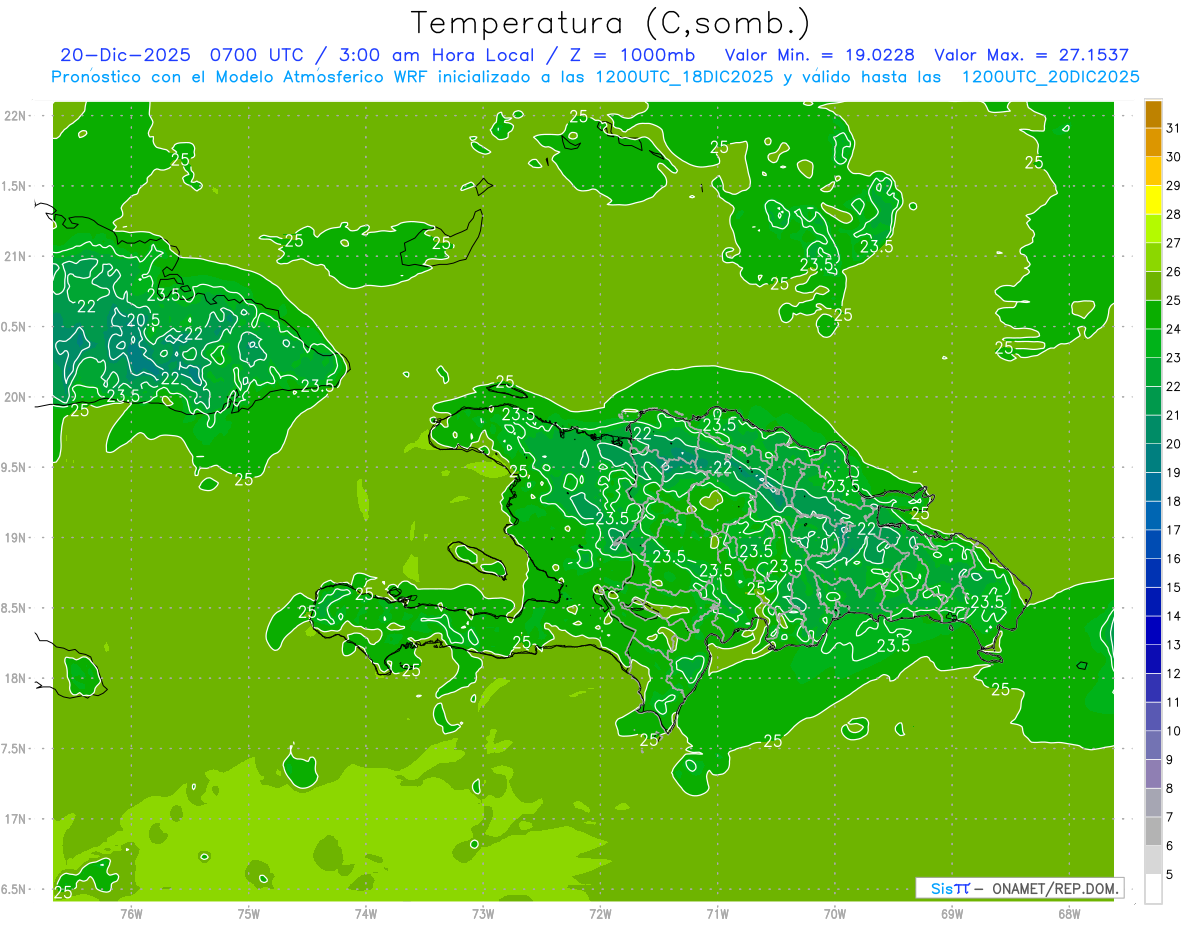Click the yellow colorbar segment between 28 and 29
The height and width of the screenshot is (927, 1200).
[1153, 200]
